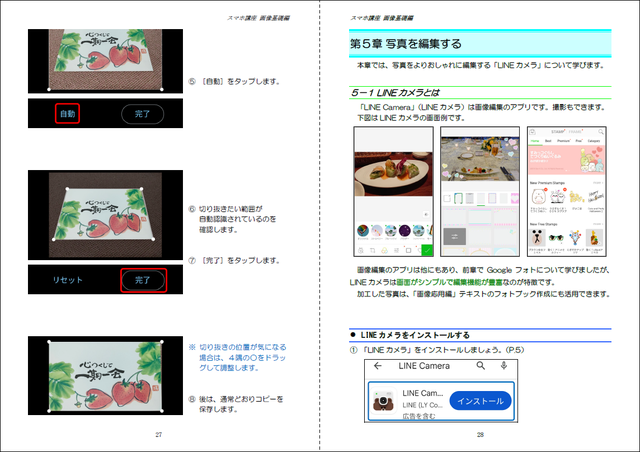Open the STAMP tab in sticker shop
This screenshot has width=640, height=452.
(x=558, y=132)
